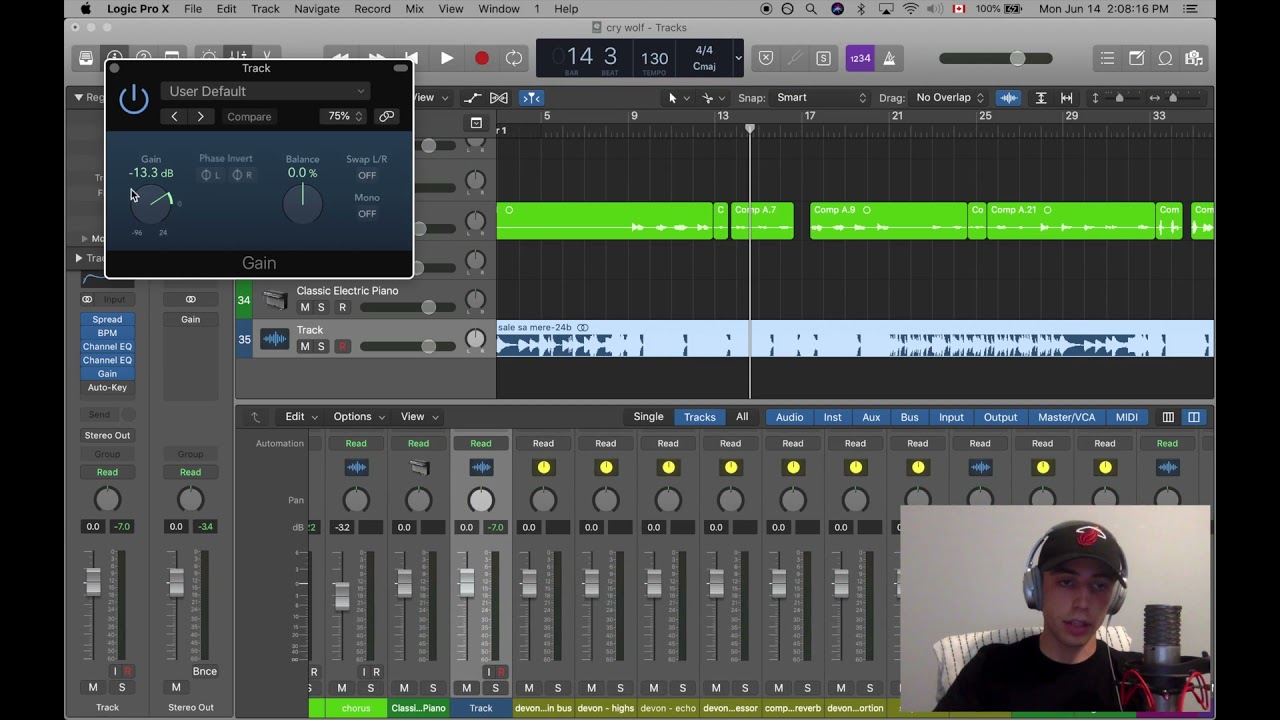This screenshot has width=1280, height=720.
Task: Click the Bnce bounce button
Action: coord(205,672)
